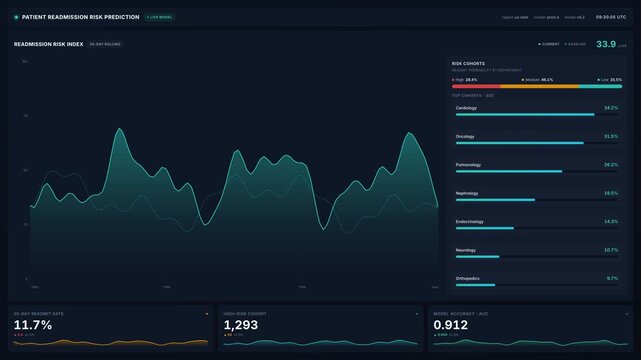Click the Orthopedics 9.7% value

pos(612,278)
